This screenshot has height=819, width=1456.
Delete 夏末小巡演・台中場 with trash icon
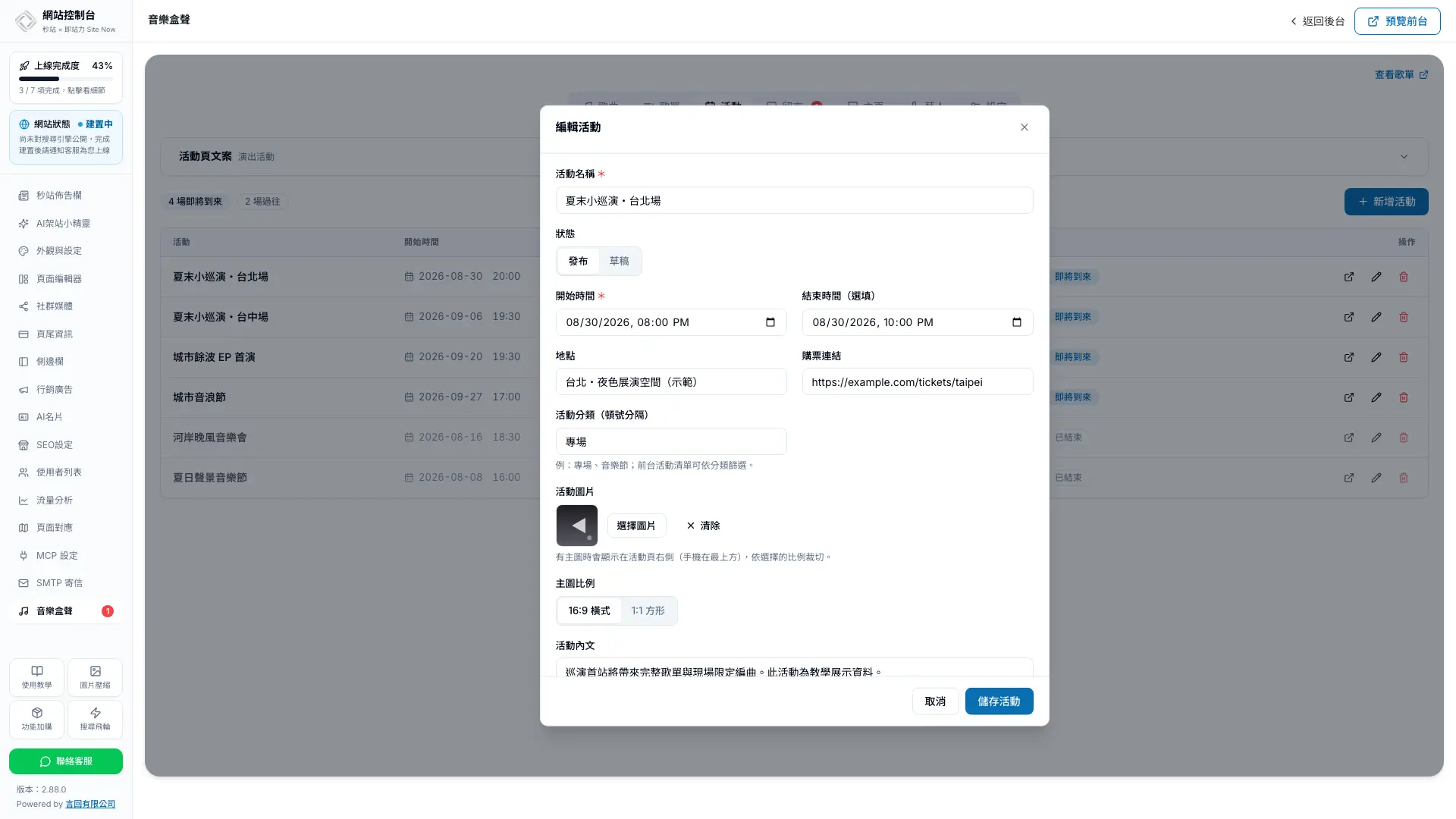pos(1403,317)
